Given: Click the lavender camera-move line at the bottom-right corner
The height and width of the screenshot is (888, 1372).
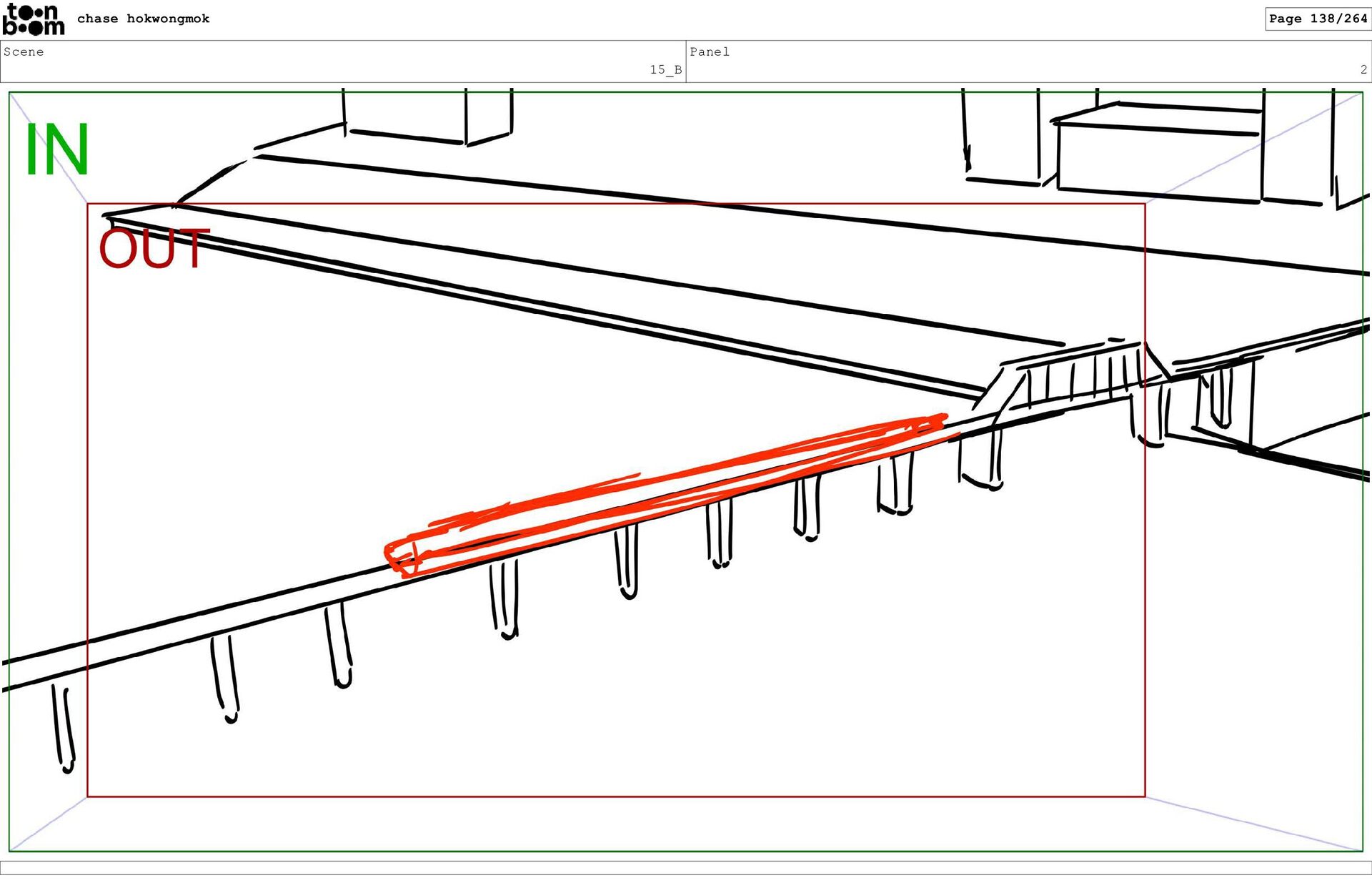Looking at the screenshot, I should click(x=1254, y=824).
